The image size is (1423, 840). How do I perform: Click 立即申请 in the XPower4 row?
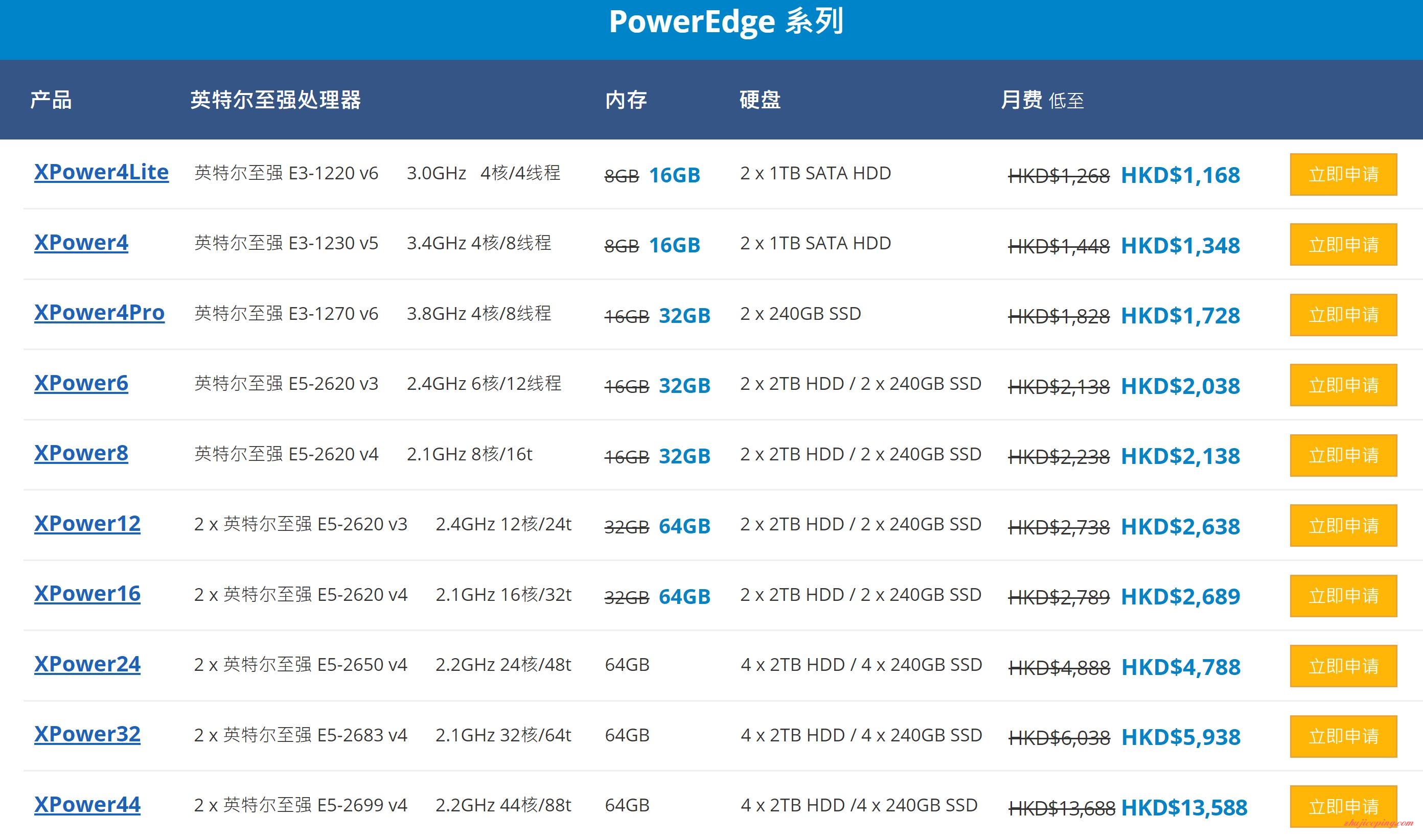point(1343,245)
